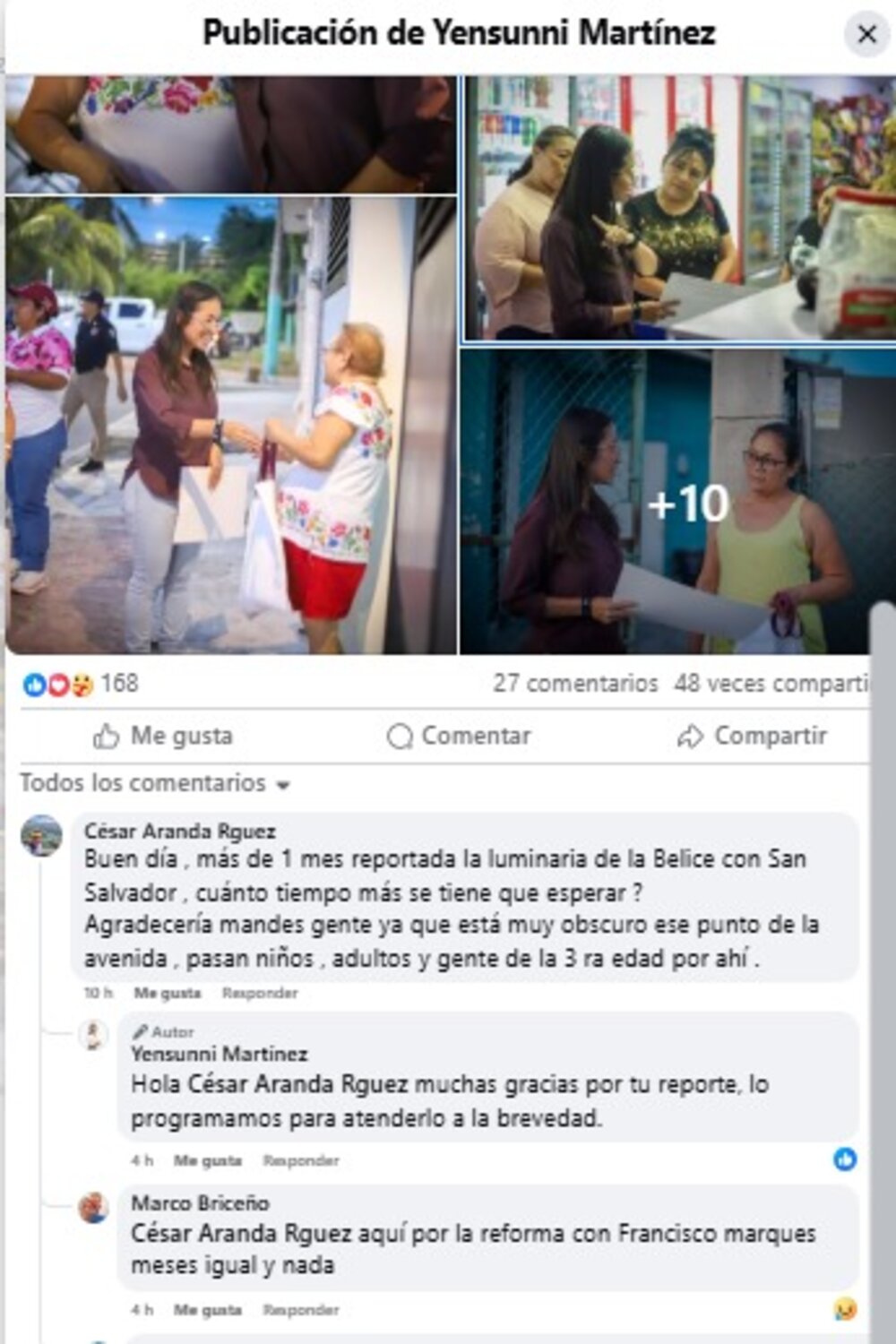
Task: Open Yensunni Martínez's name in reply
Action: (220, 1054)
